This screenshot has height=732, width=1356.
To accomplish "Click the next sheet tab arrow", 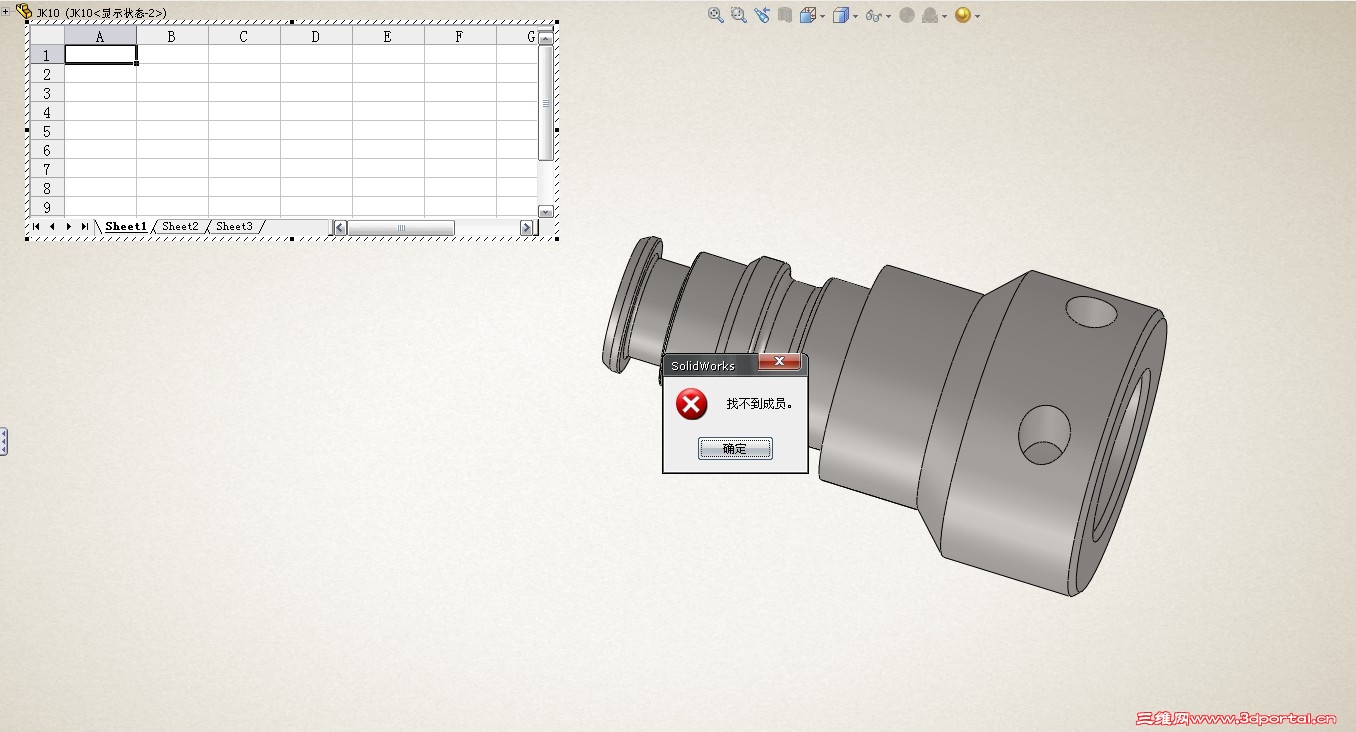I will tap(68, 227).
